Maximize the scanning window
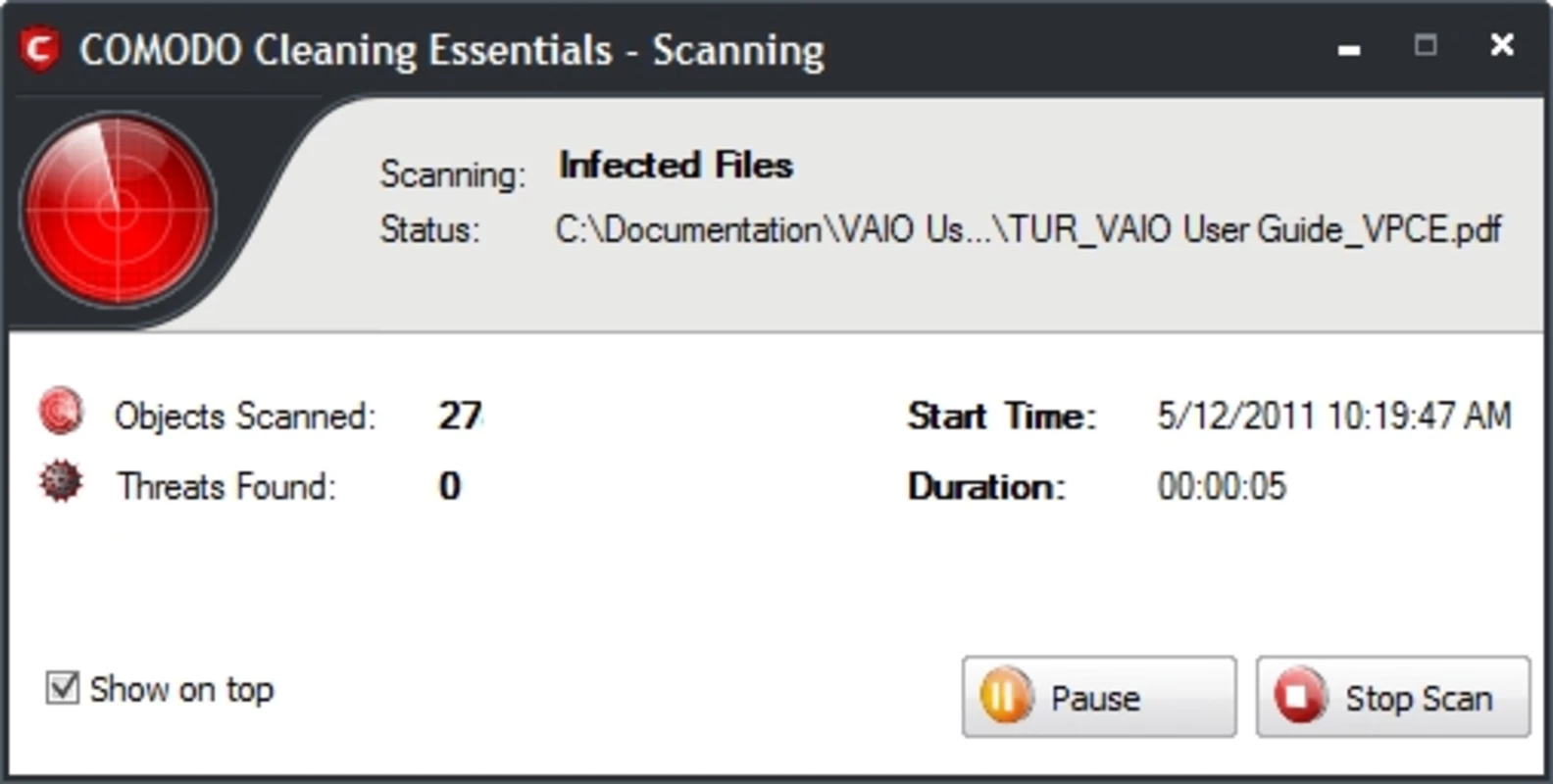The width and height of the screenshot is (1553, 784). pyautogui.click(x=1426, y=45)
